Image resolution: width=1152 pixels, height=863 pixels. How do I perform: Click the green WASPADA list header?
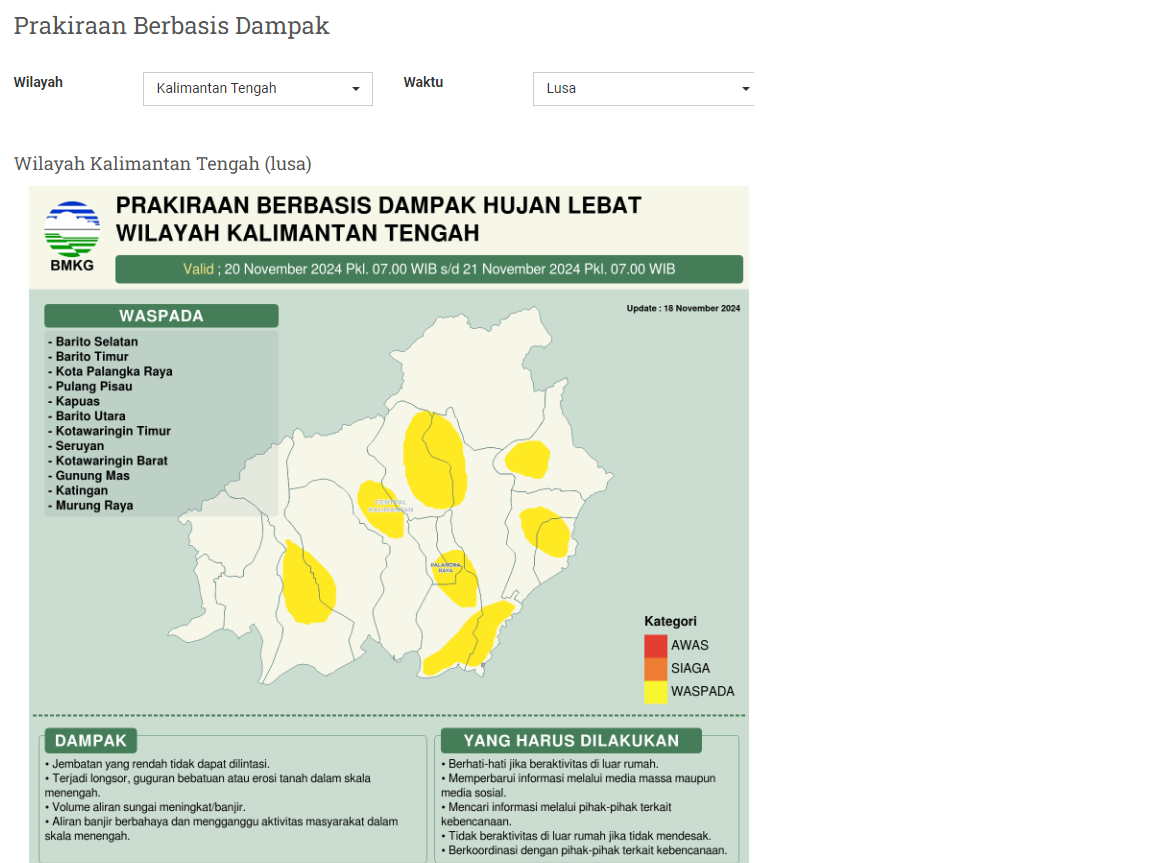(161, 316)
